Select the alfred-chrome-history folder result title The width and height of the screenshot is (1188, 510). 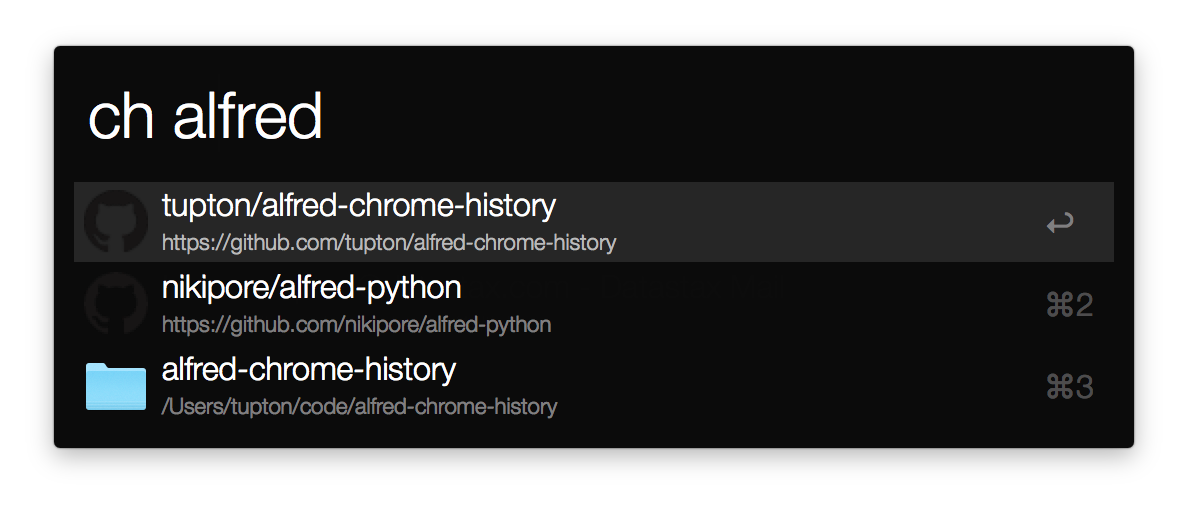(x=308, y=370)
